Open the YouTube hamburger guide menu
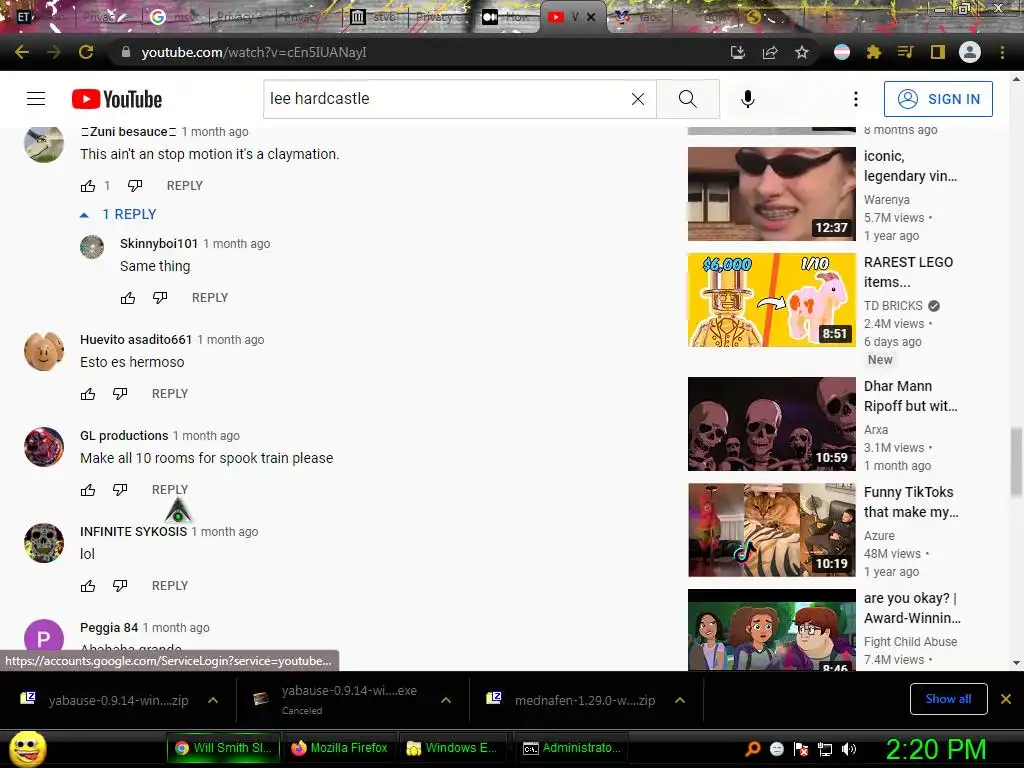Viewport: 1024px width, 768px height. coord(36,99)
